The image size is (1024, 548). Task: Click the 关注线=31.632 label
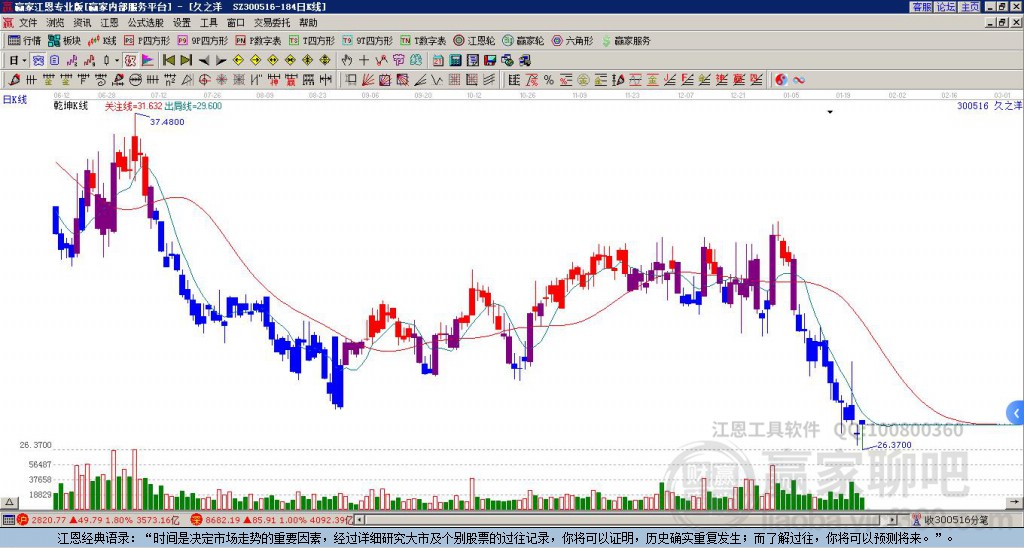tap(133, 106)
